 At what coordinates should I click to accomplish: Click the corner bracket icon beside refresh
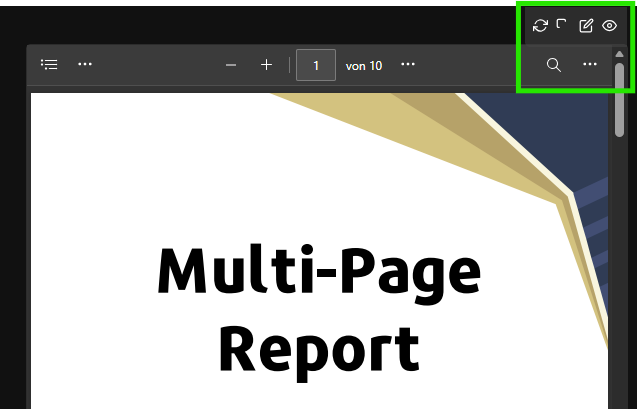(562, 24)
